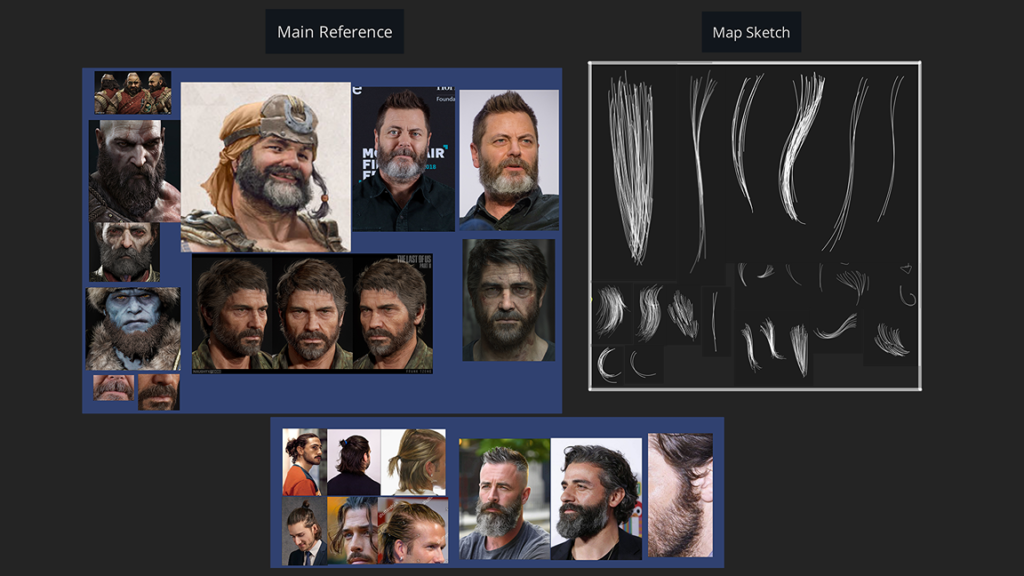Screen dimensions: 1024x576
Task: Click the "Main Reference" board label
Action: pyautogui.click(x=334, y=31)
